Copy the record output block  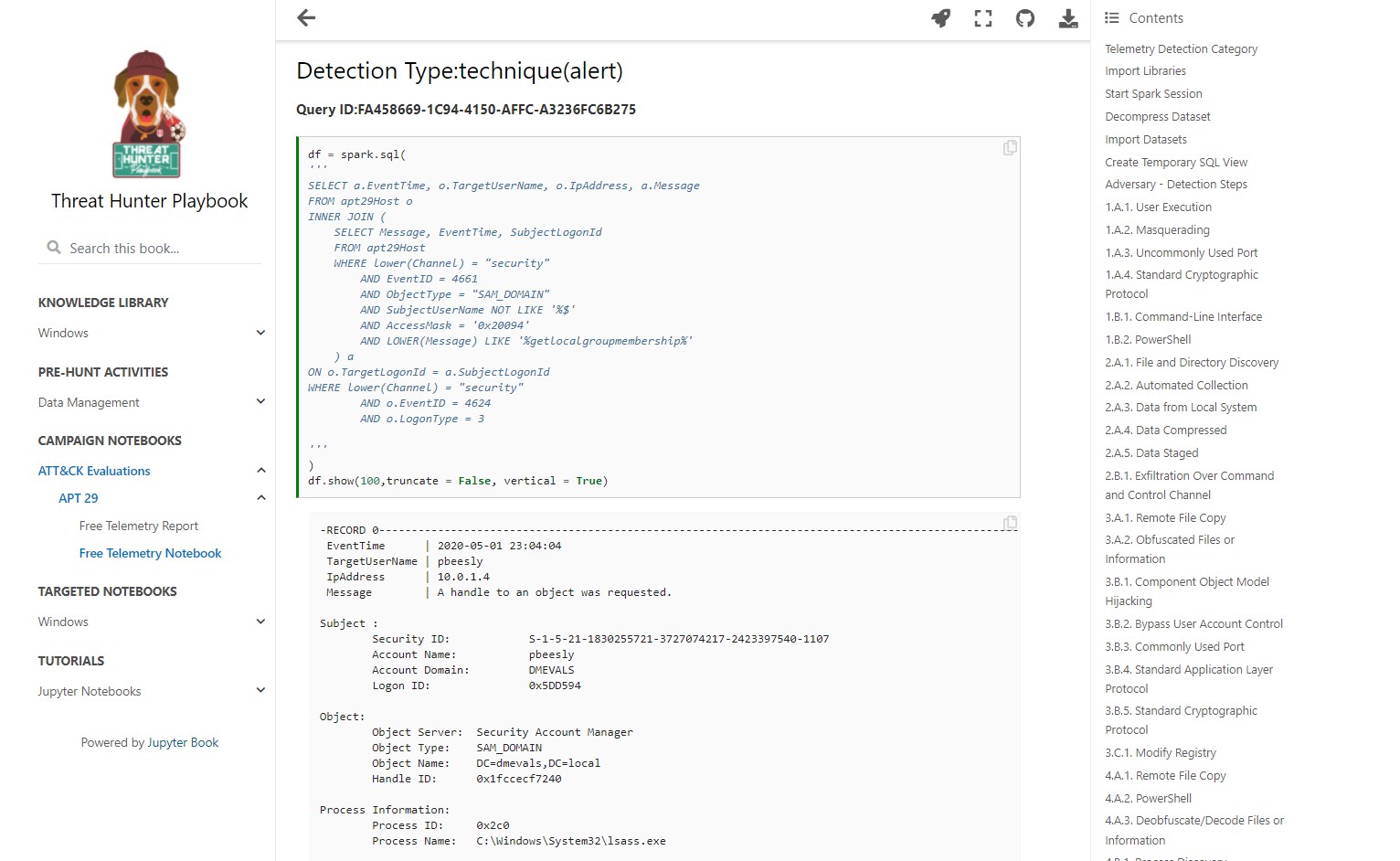coord(1009,524)
